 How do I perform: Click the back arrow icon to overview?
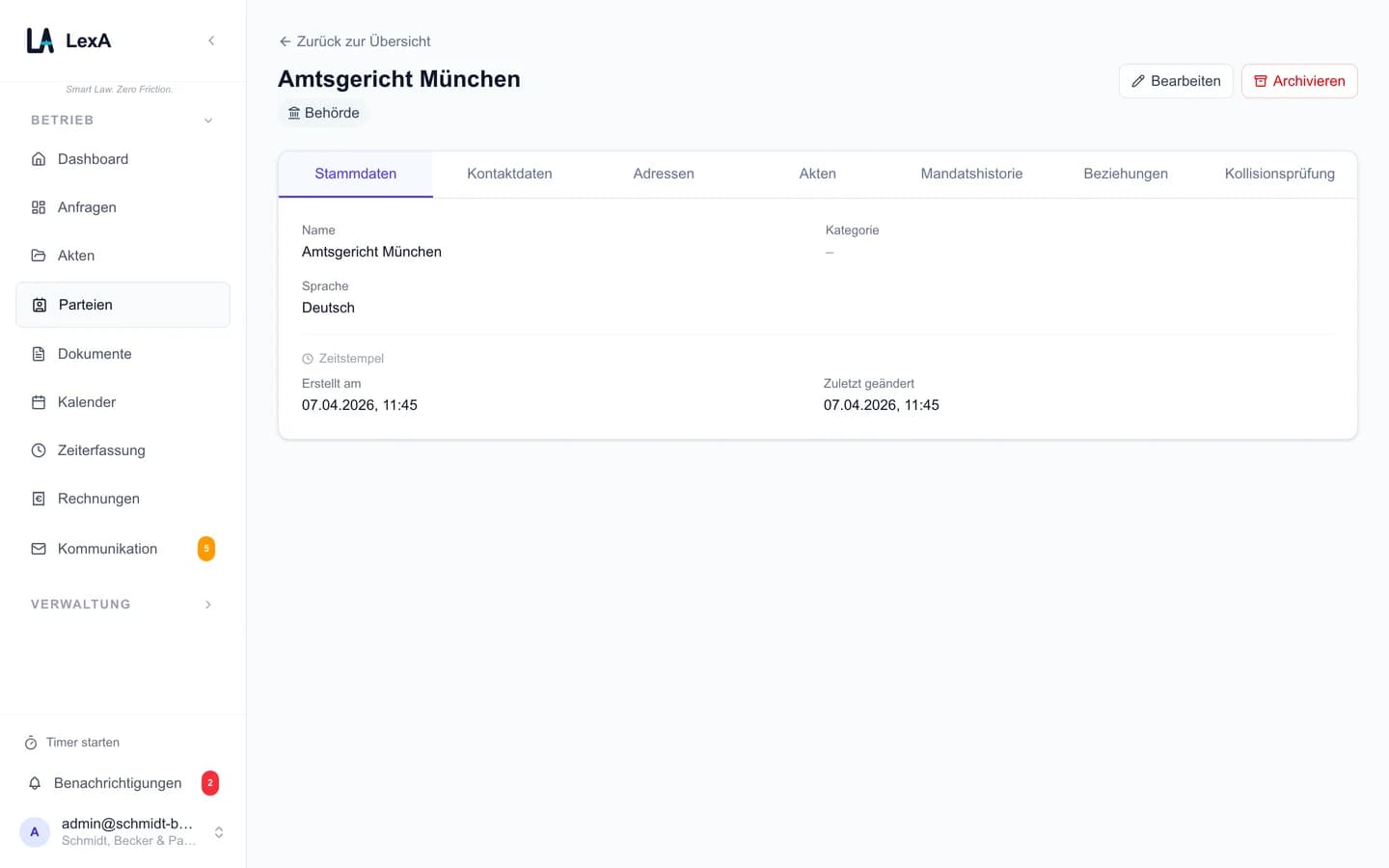pyautogui.click(x=285, y=41)
